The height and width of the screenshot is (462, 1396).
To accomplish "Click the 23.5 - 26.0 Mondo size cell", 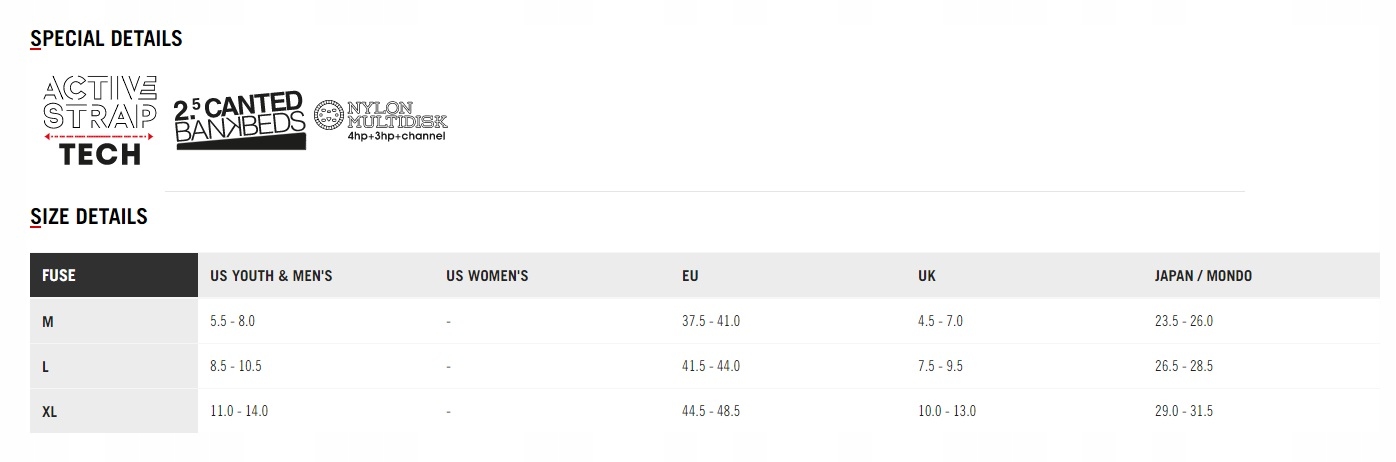I will (x=1183, y=322).
